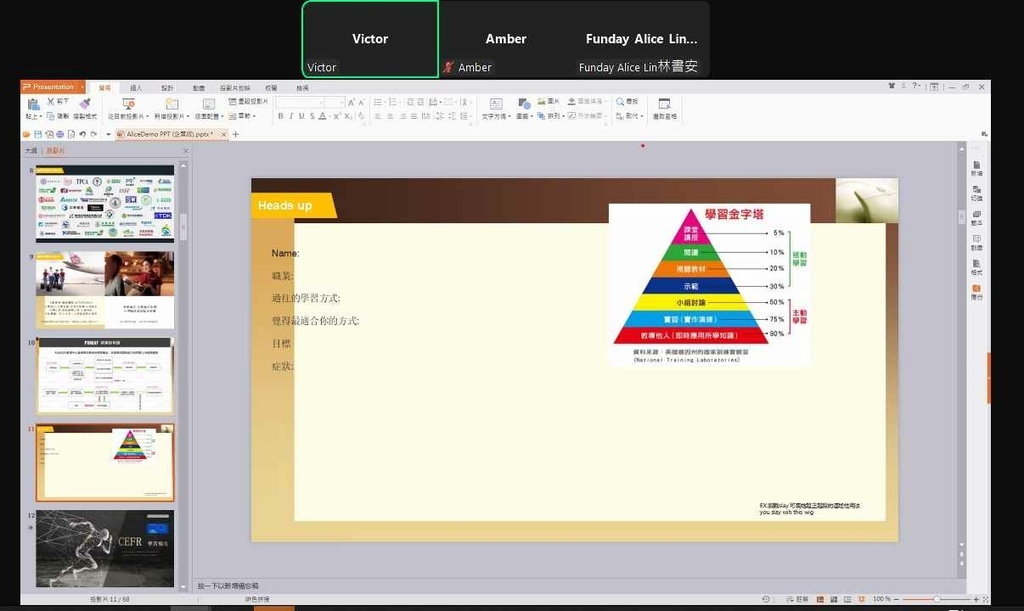This screenshot has width=1024, height=611.
Task: Expand the font color dropdown arrow
Action: click(x=329, y=117)
